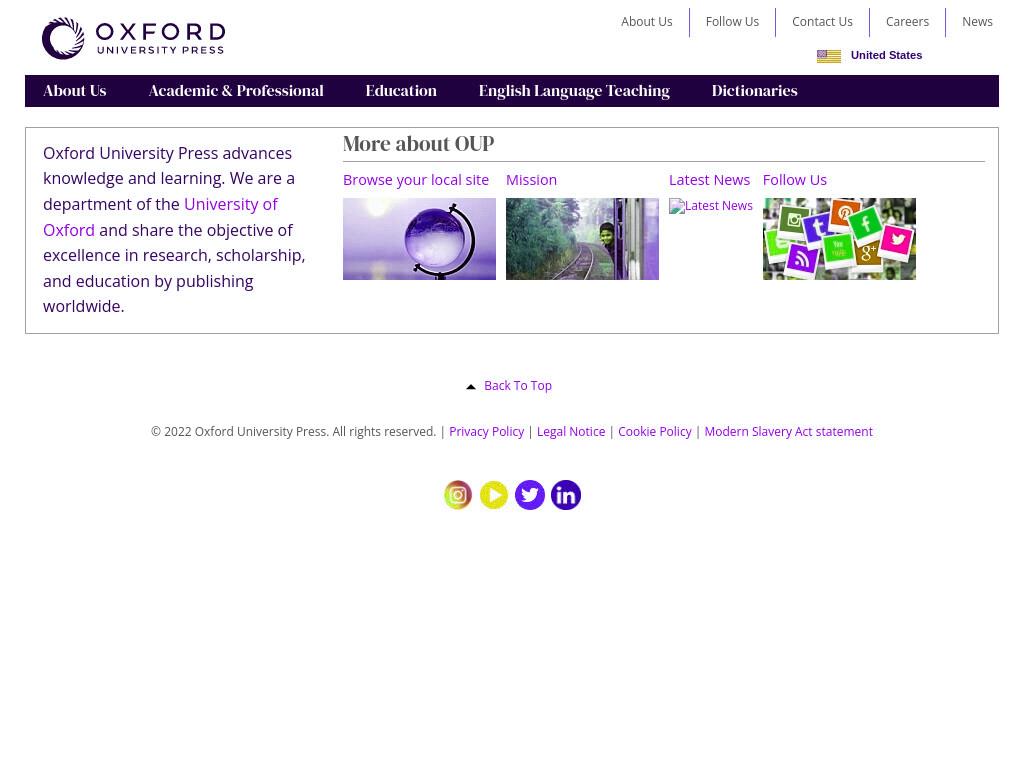The width and height of the screenshot is (1024, 768).
Task: Click the Mission text link
Action: click(x=531, y=180)
